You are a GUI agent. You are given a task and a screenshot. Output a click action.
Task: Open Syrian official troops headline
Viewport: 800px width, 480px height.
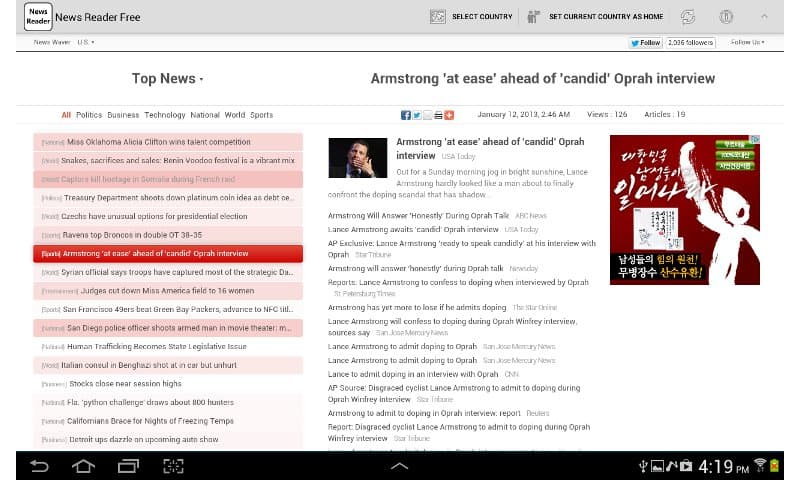coord(168,272)
